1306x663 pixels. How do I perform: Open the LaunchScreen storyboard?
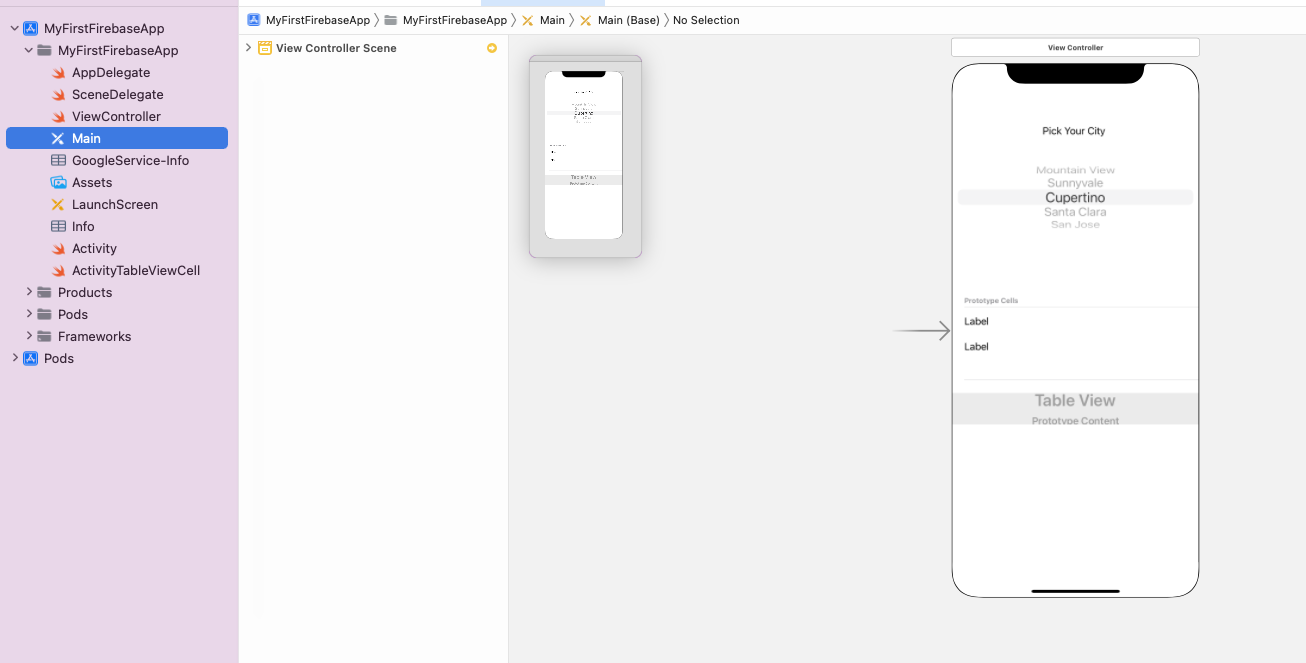coord(115,205)
